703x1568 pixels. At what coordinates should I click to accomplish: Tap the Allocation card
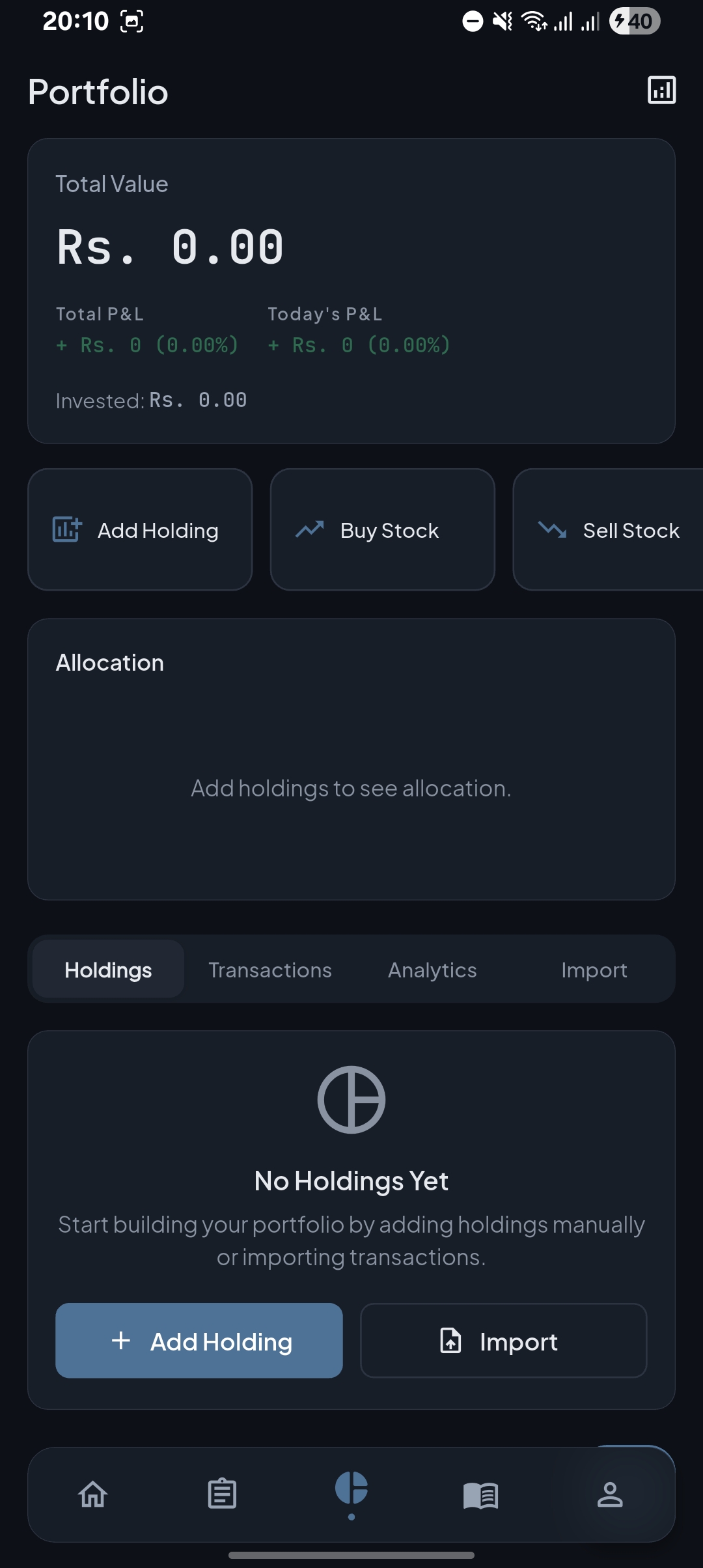(351, 759)
